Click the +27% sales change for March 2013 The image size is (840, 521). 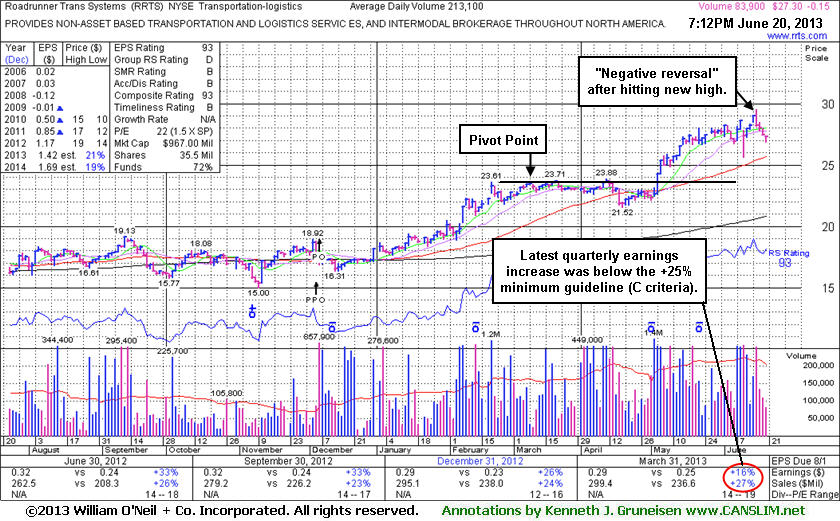742,484
